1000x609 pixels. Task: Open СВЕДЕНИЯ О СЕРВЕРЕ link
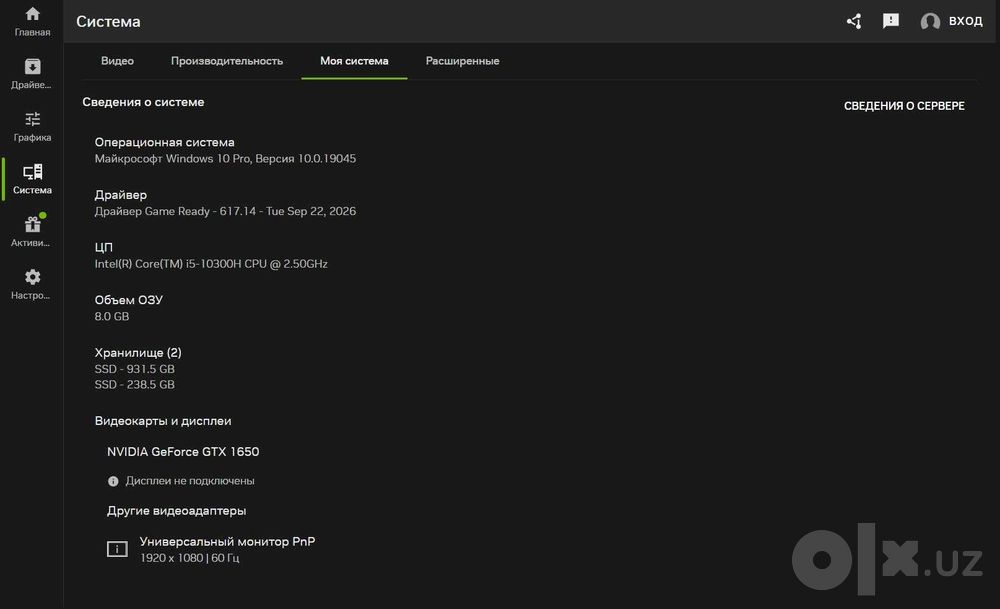pos(904,106)
